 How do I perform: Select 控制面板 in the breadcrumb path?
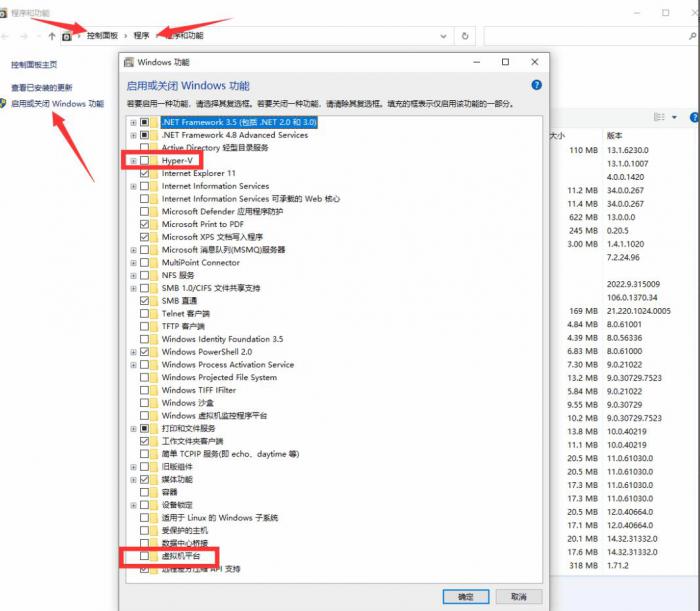click(104, 36)
